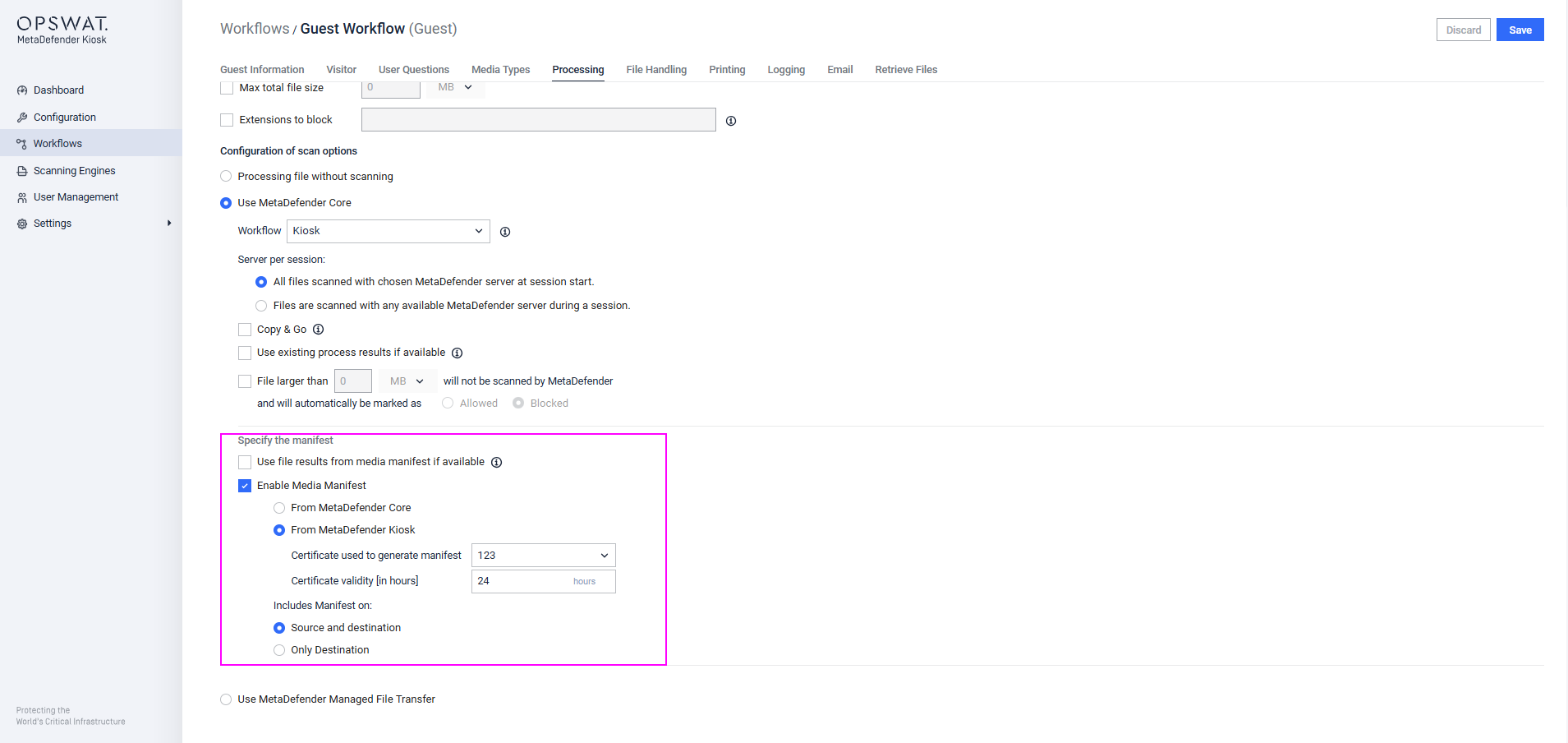Select Files scanned with any available server
The width and height of the screenshot is (1568, 743).
pyautogui.click(x=261, y=306)
